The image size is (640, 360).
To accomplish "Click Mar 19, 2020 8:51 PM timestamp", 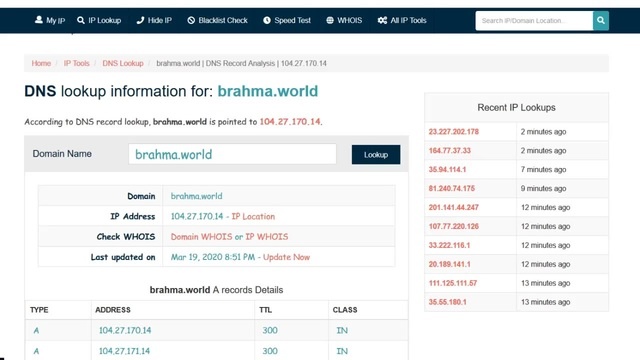I will point(213,257).
